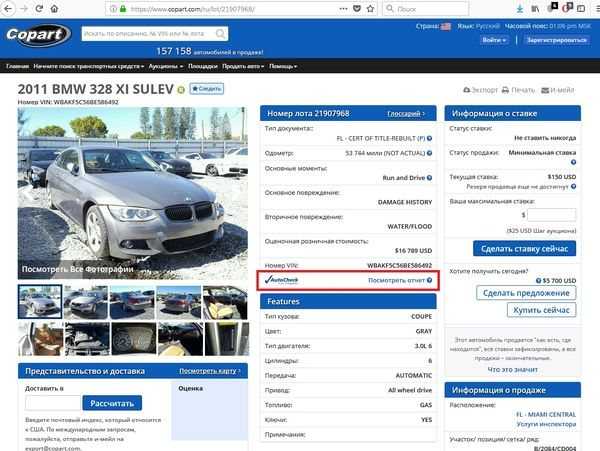Screen dimensions: 600x451
Task: Select the first front-left car thumbnail
Action: click(x=40, y=302)
